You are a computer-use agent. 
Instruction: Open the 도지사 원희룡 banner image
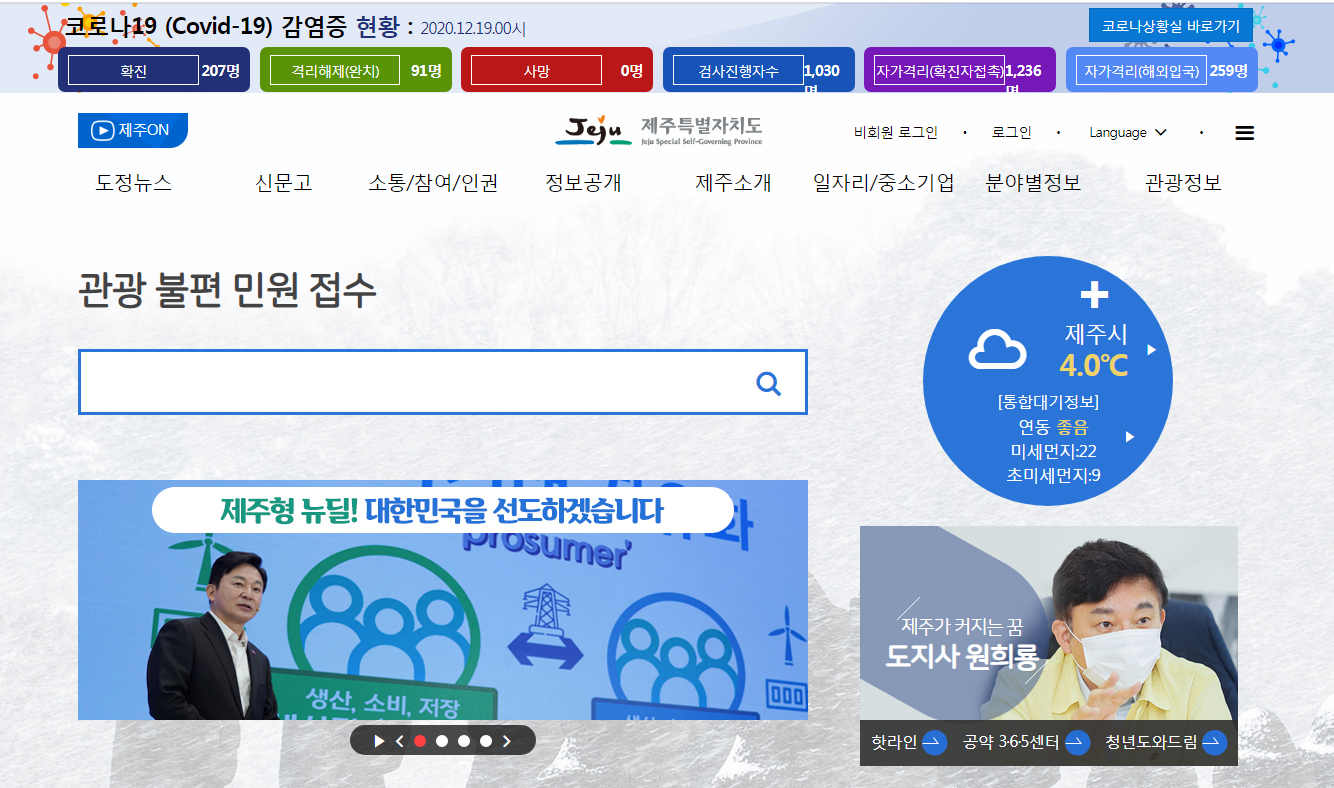click(x=1049, y=623)
